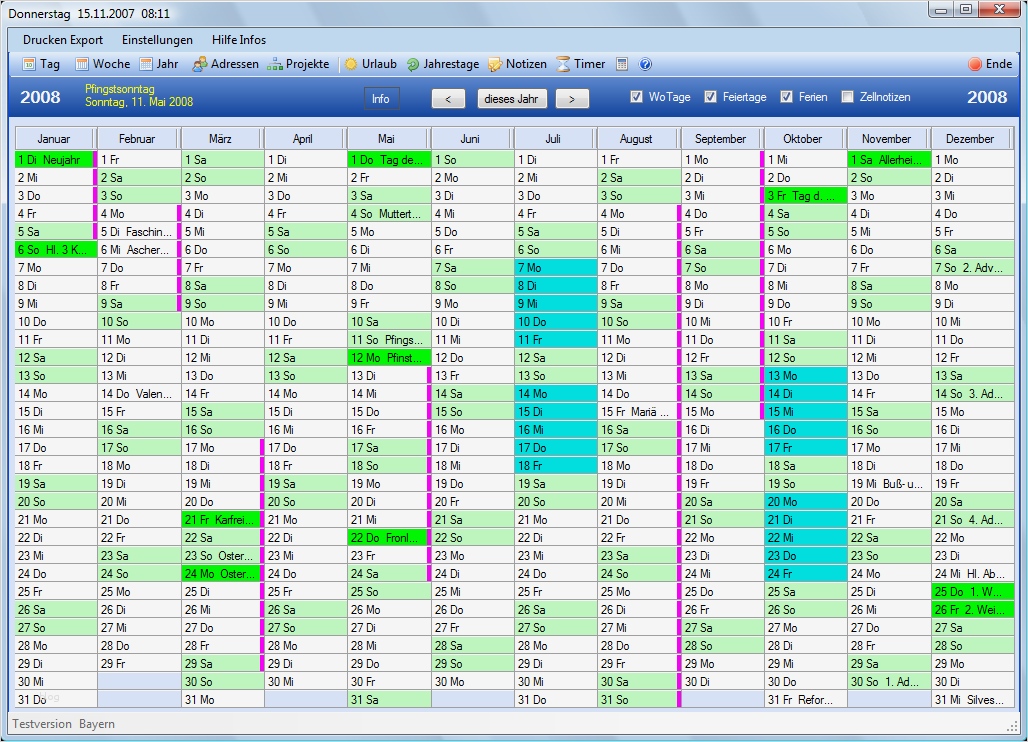Select the 31 Mi Silves... cell

972,699
